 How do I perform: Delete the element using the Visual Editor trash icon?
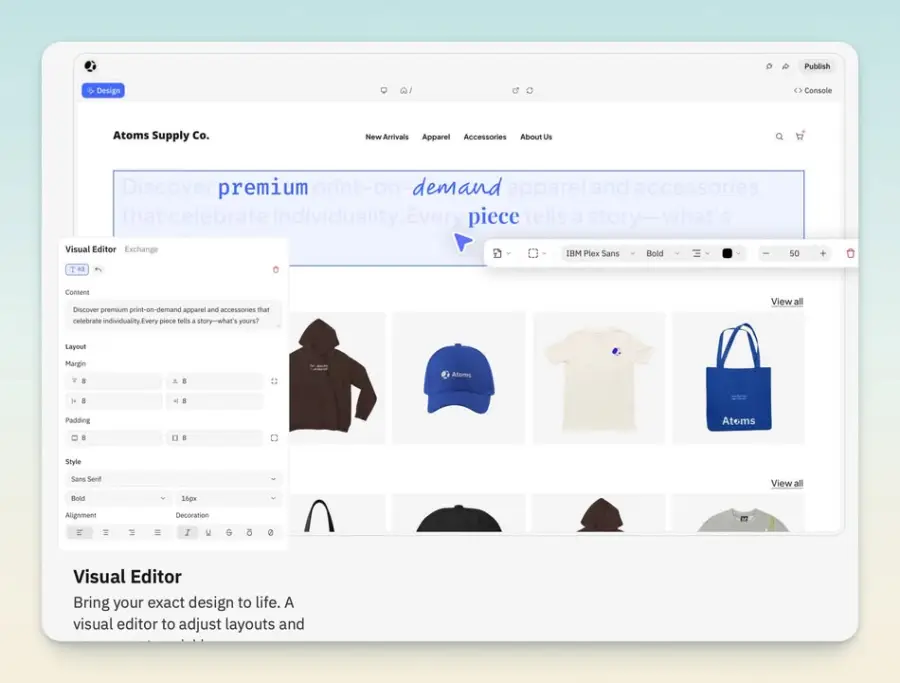tap(276, 269)
